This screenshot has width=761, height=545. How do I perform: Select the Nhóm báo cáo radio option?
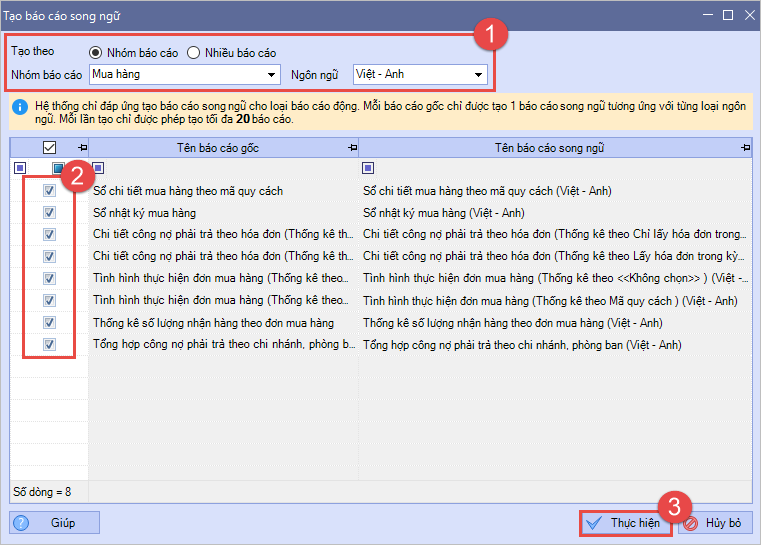click(96, 52)
